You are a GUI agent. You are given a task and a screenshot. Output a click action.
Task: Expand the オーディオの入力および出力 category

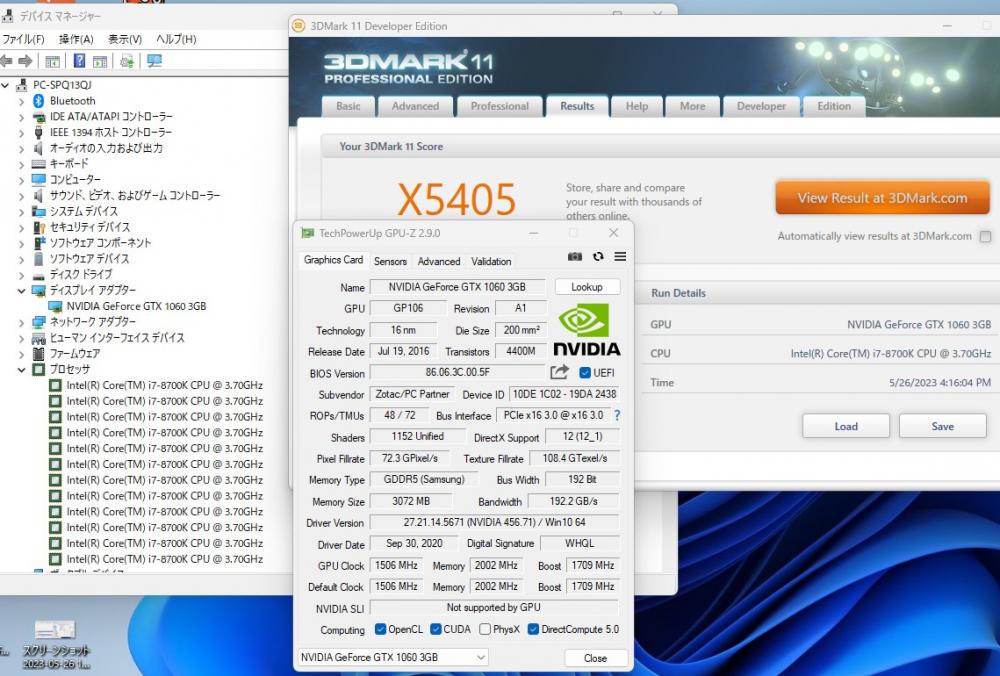(22, 148)
